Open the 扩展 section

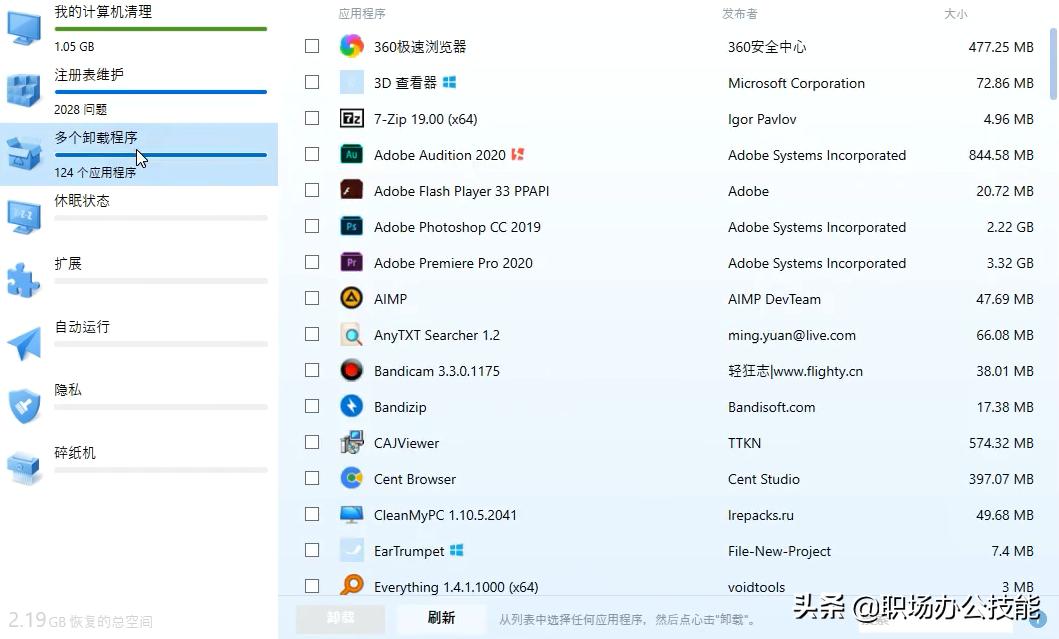pos(138,280)
